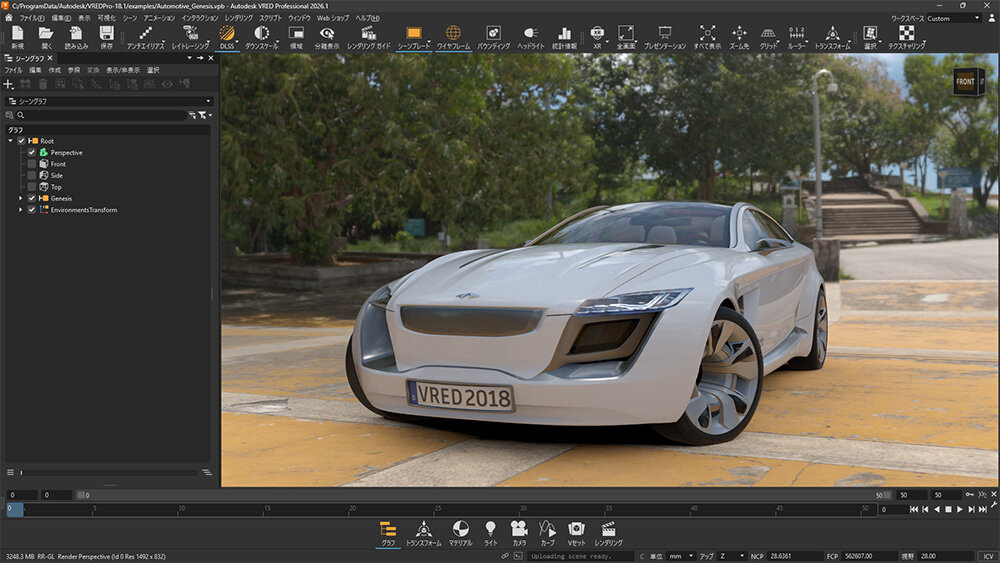1000x563 pixels.
Task: Click the add node plus button
Action: tap(8, 84)
